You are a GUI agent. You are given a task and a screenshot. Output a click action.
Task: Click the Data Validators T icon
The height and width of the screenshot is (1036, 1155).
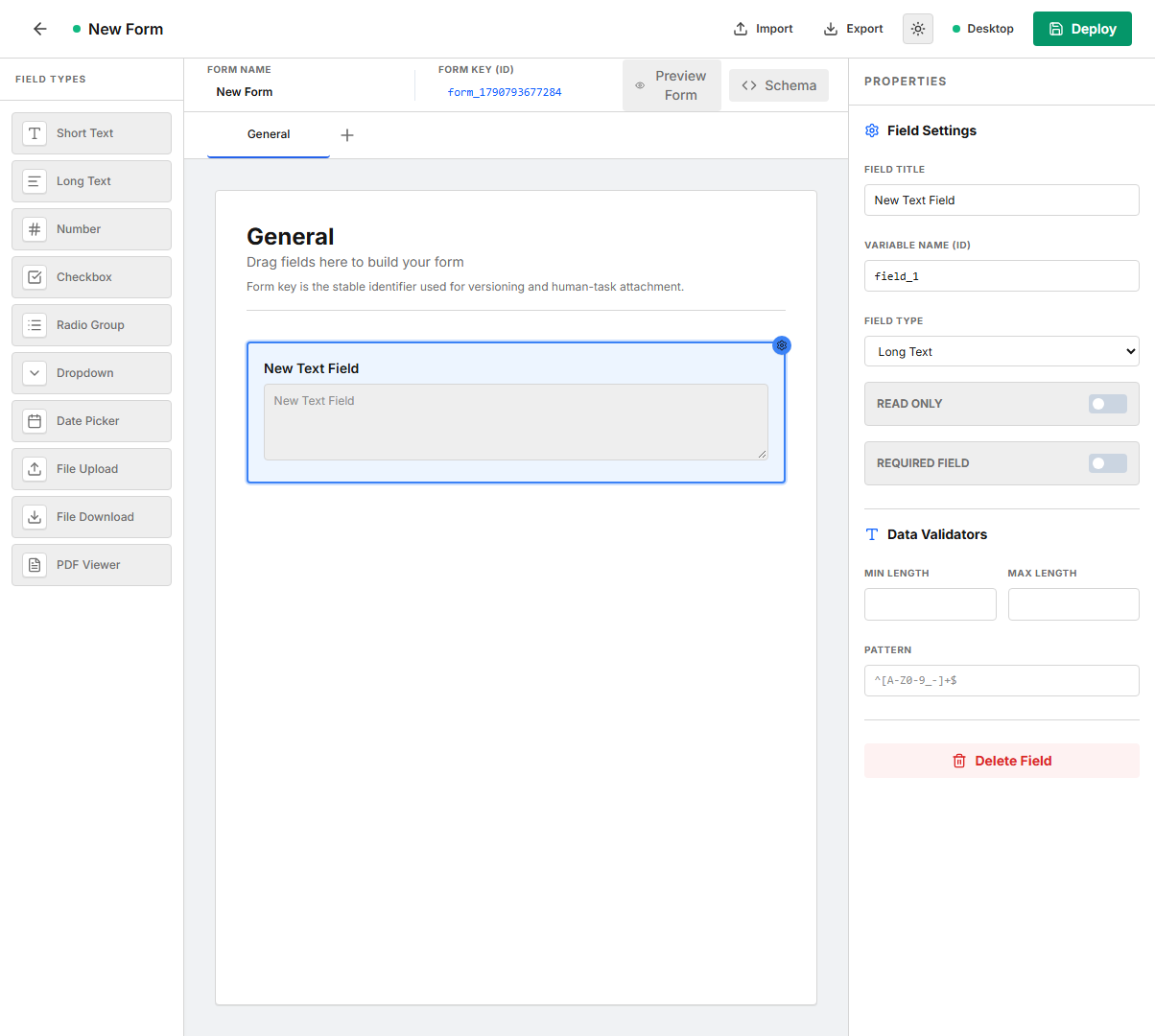pos(872,534)
